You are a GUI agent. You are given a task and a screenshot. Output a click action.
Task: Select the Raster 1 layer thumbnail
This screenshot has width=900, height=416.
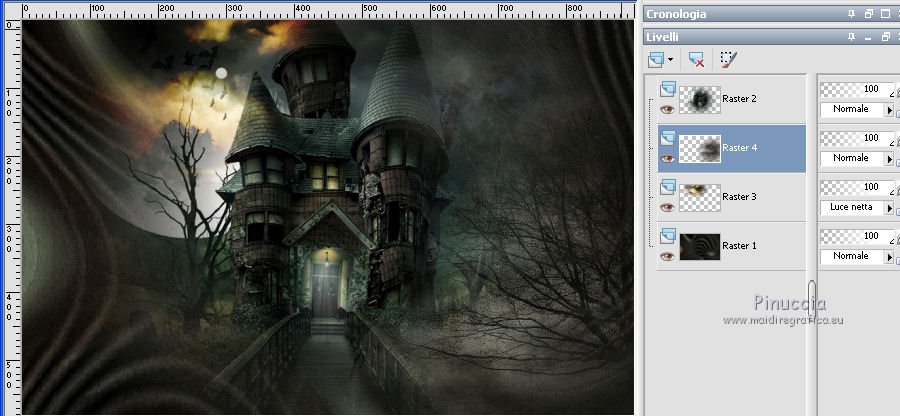[700, 246]
